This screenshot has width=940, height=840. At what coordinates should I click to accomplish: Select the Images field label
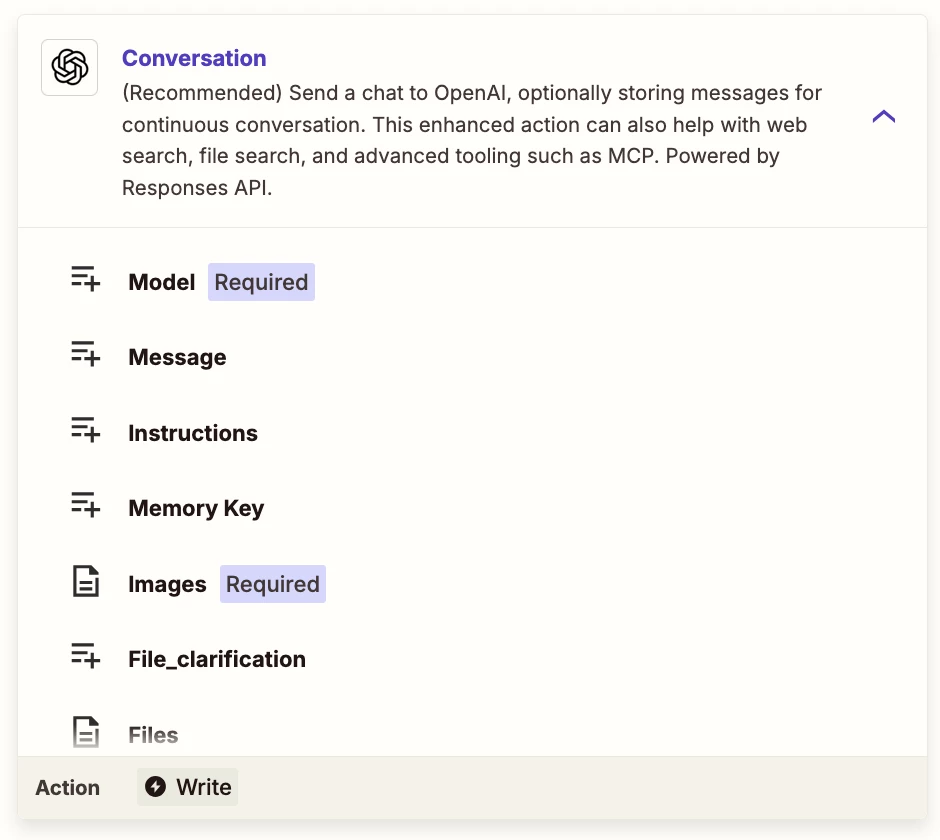tap(167, 585)
